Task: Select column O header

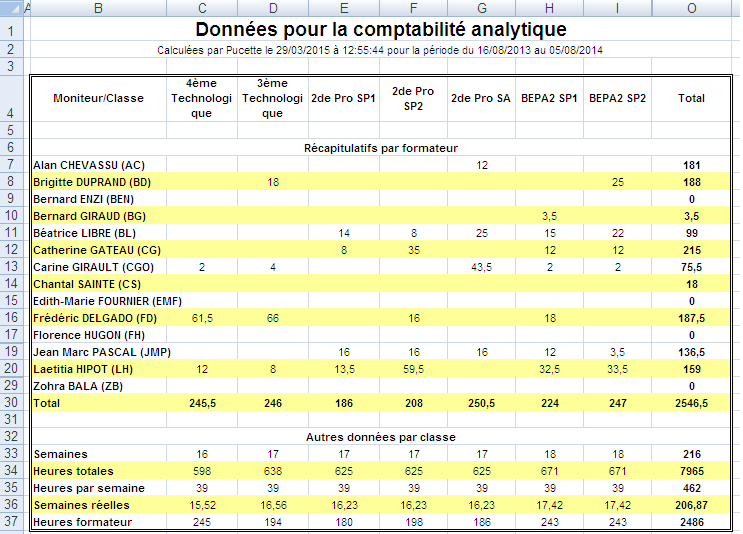Action: click(691, 8)
